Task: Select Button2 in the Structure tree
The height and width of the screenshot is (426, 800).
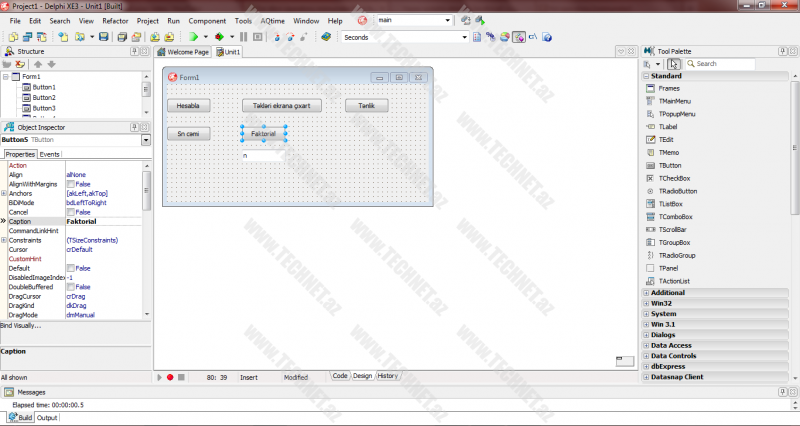Action: (x=43, y=98)
